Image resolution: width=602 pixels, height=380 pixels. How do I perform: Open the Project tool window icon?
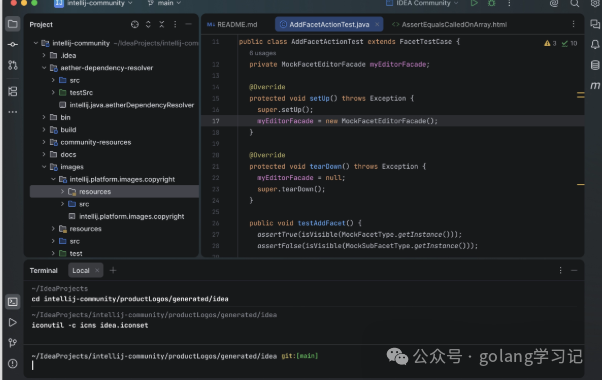[12, 24]
